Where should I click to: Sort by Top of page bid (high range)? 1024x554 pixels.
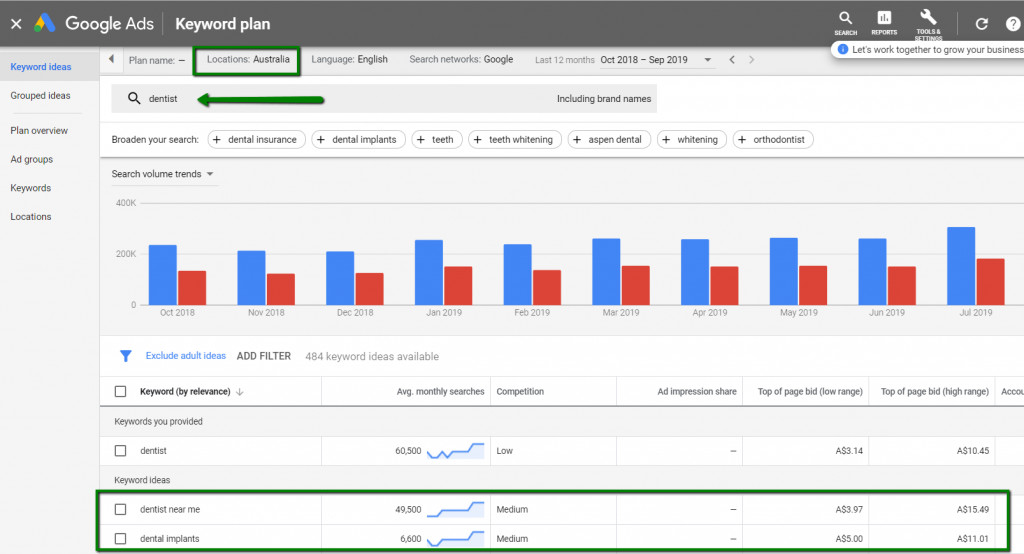(935, 392)
